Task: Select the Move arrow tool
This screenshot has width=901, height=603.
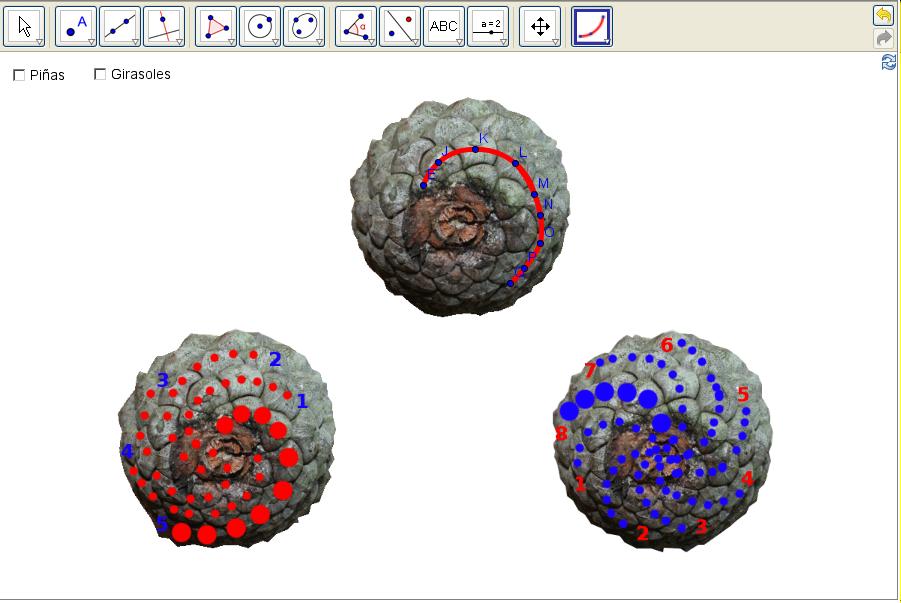Action: click(25, 27)
